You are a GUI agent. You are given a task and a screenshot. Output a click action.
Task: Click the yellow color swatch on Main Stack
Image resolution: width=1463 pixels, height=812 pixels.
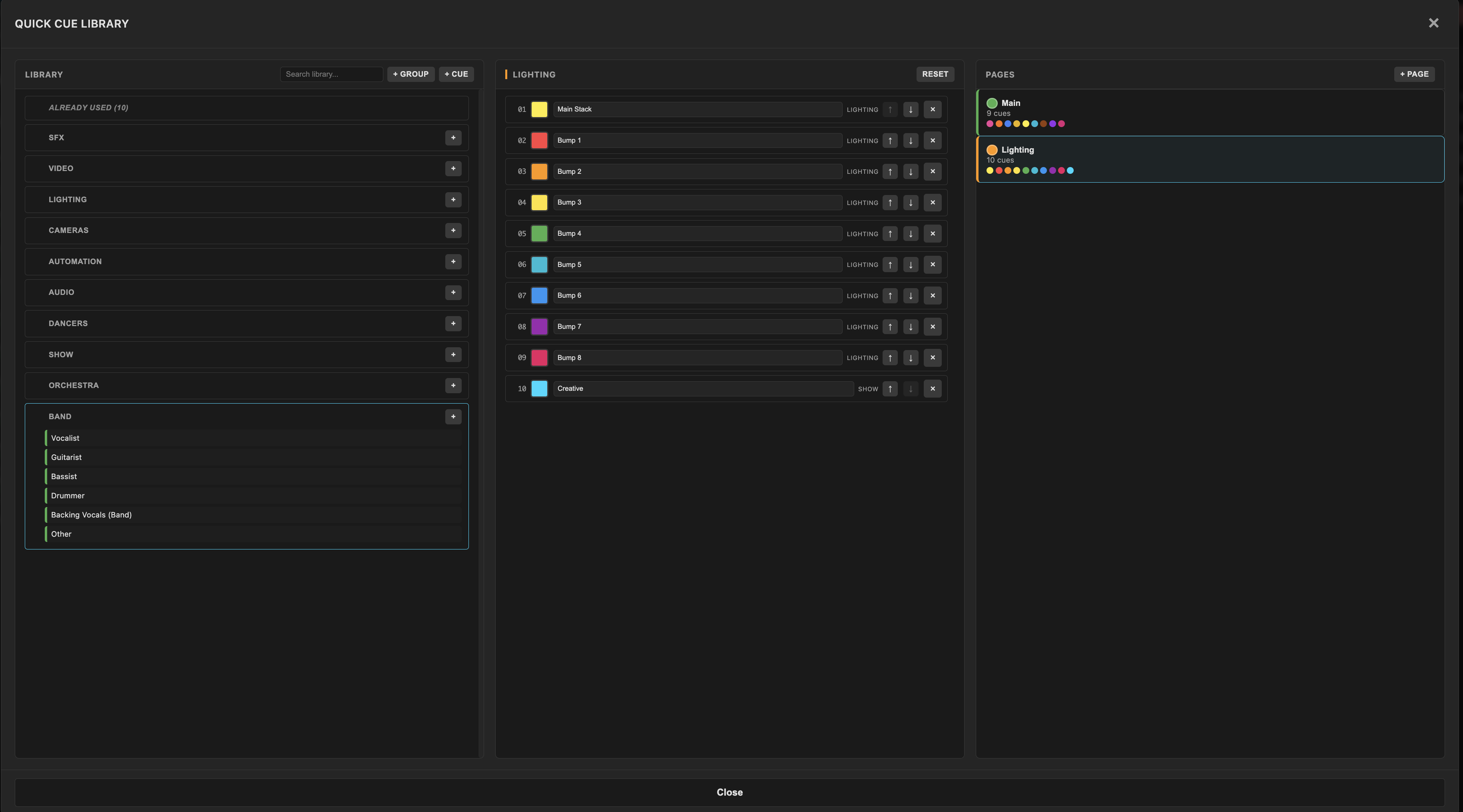(x=538, y=109)
